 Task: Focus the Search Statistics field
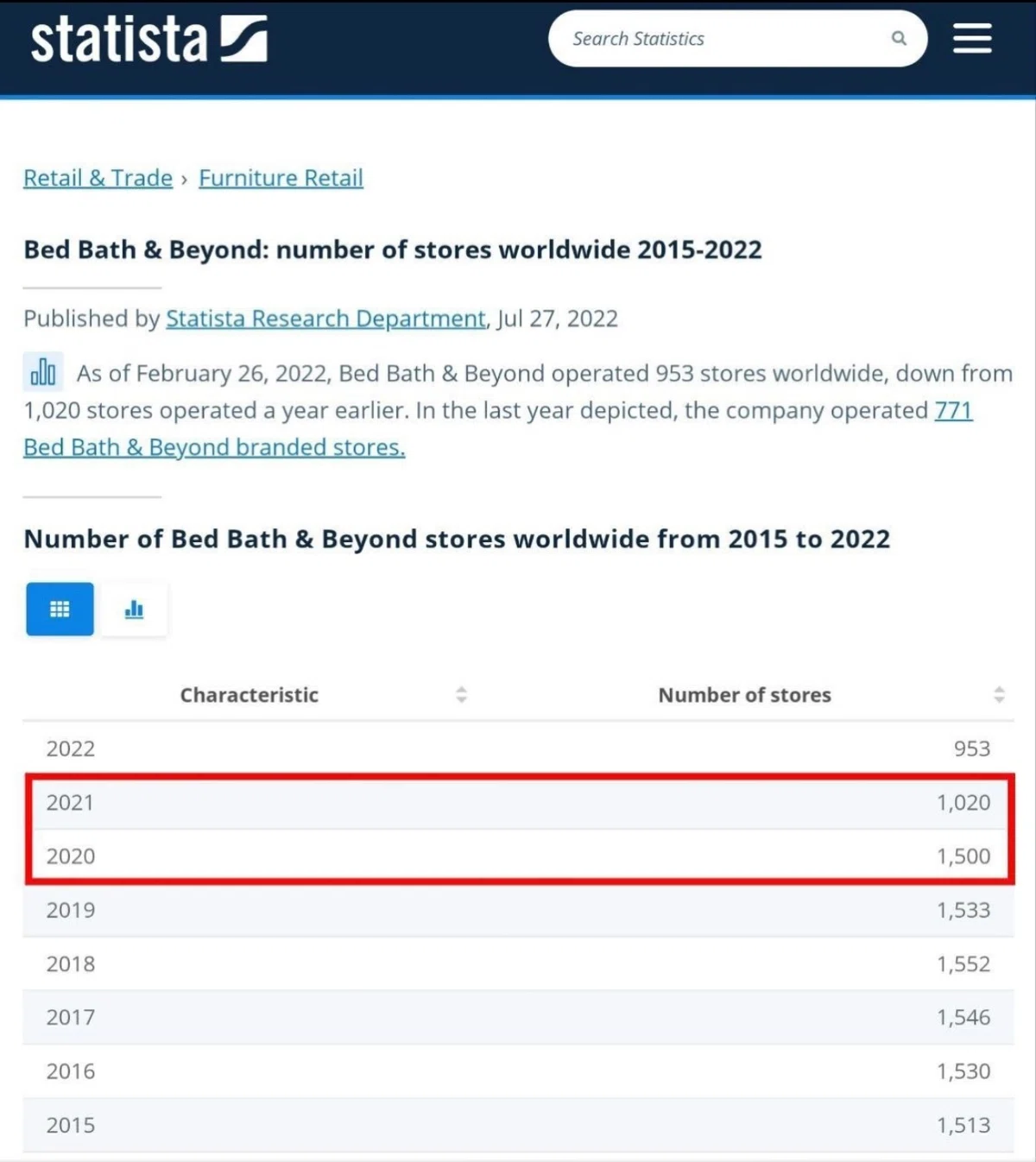(x=737, y=39)
